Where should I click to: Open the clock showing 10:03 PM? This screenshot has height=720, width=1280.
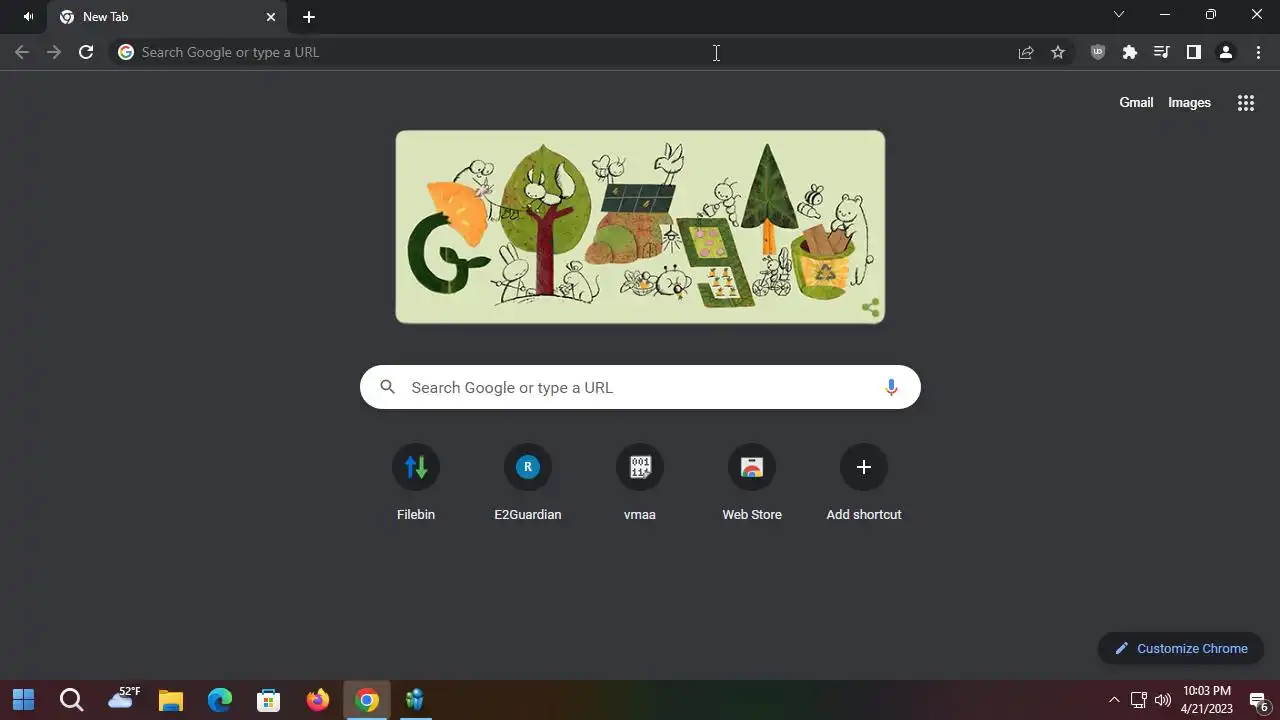tap(1207, 699)
